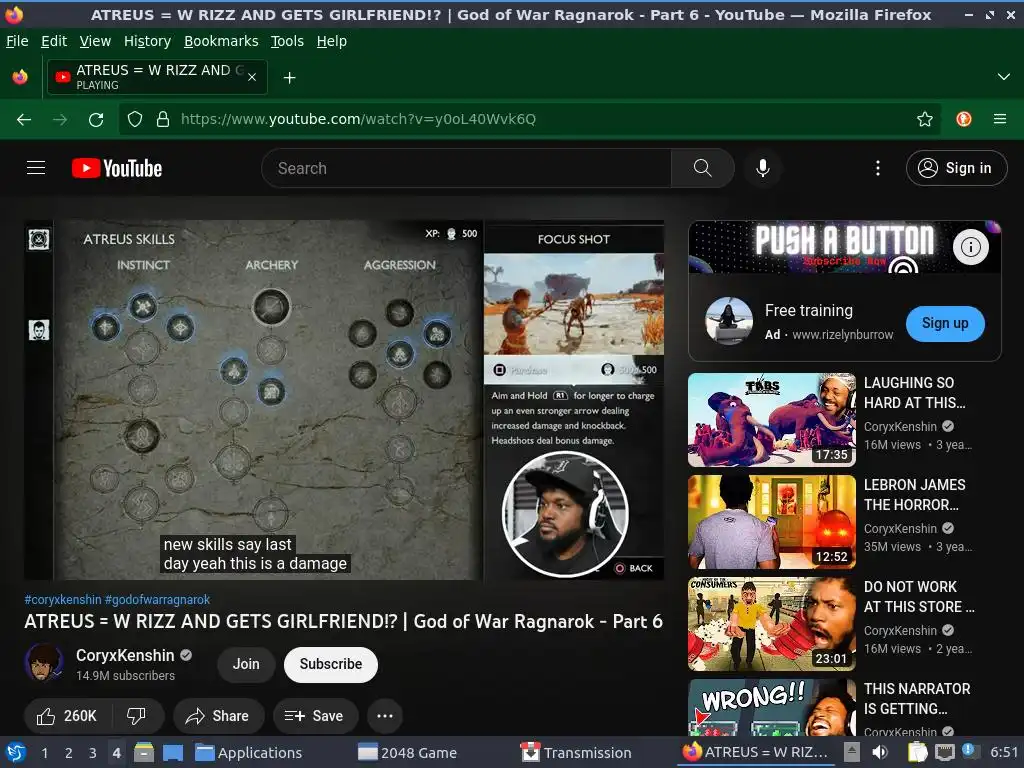
Task: Open DuckDuckGo extension icon in toolbar
Action: point(963,119)
